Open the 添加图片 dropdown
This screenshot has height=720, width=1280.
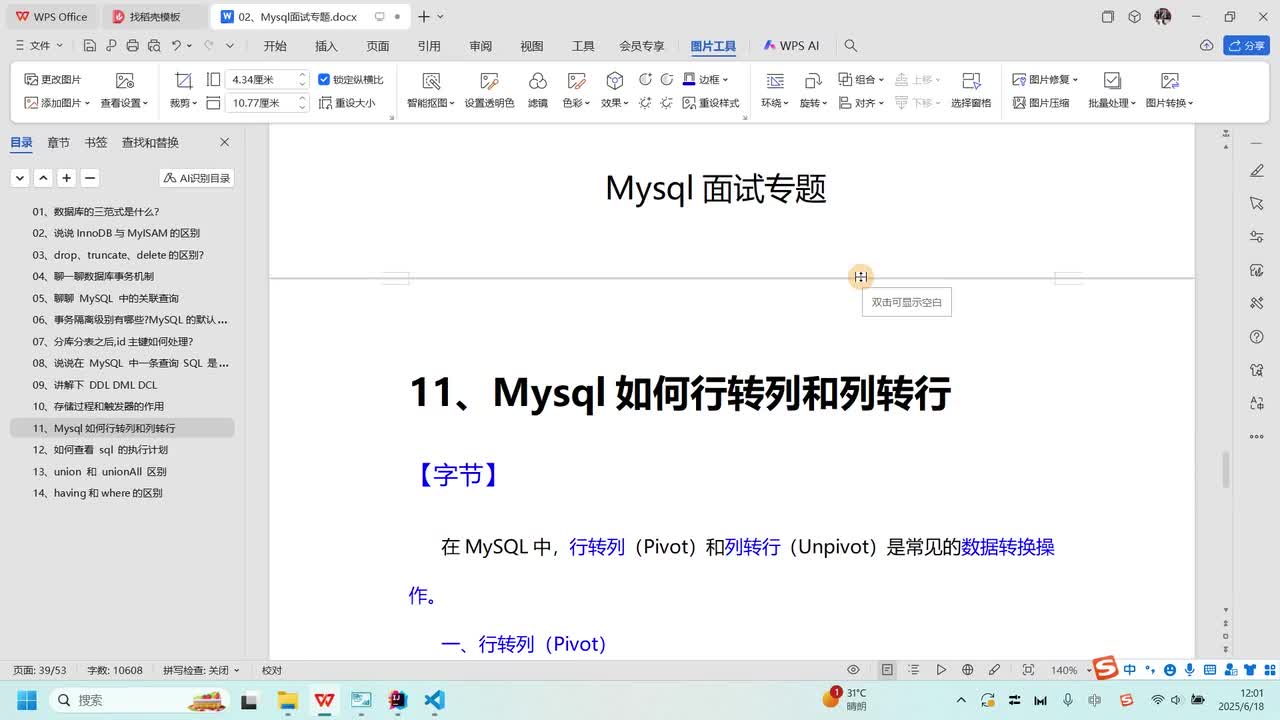[x=57, y=103]
